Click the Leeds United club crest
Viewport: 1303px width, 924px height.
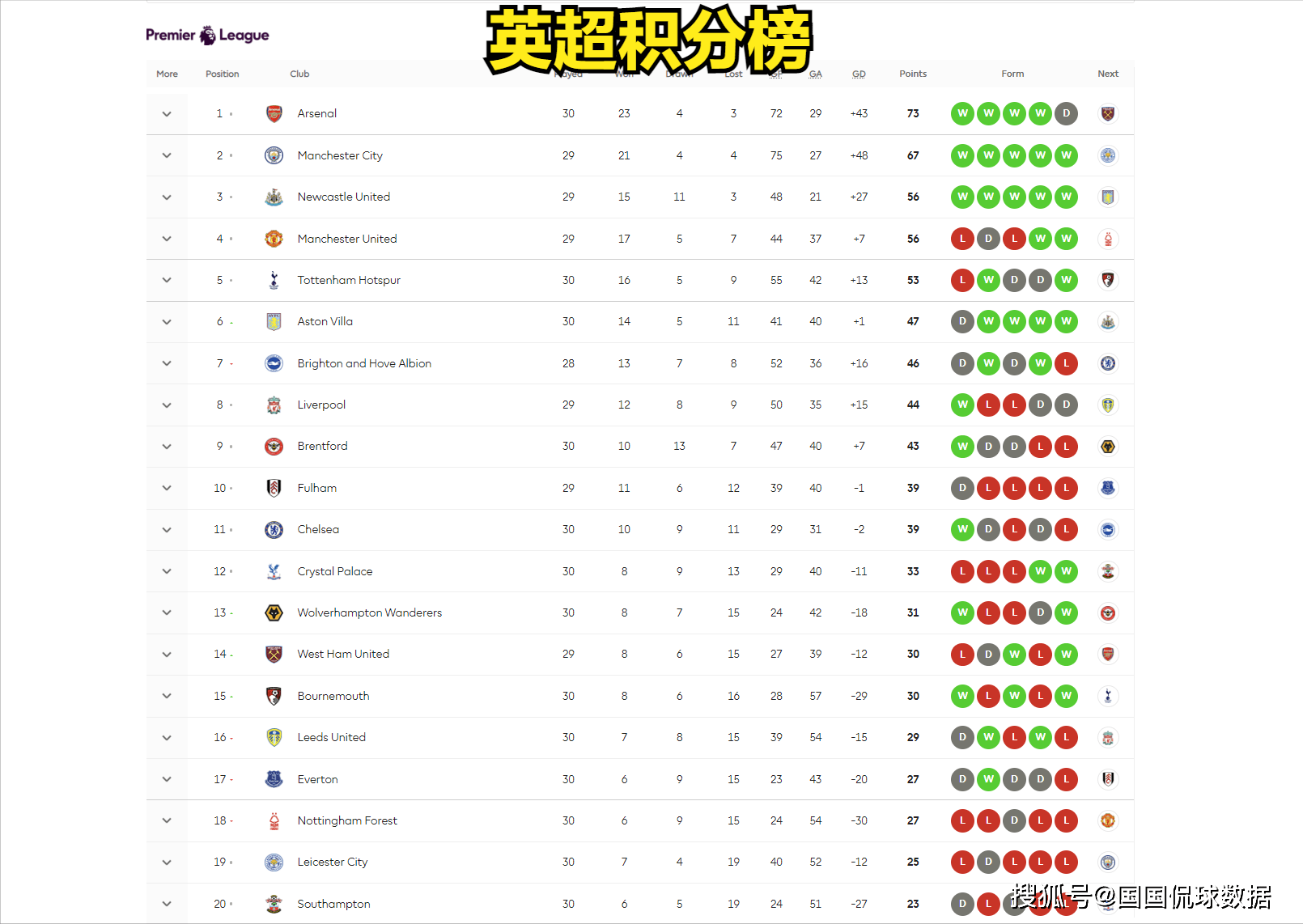[274, 737]
